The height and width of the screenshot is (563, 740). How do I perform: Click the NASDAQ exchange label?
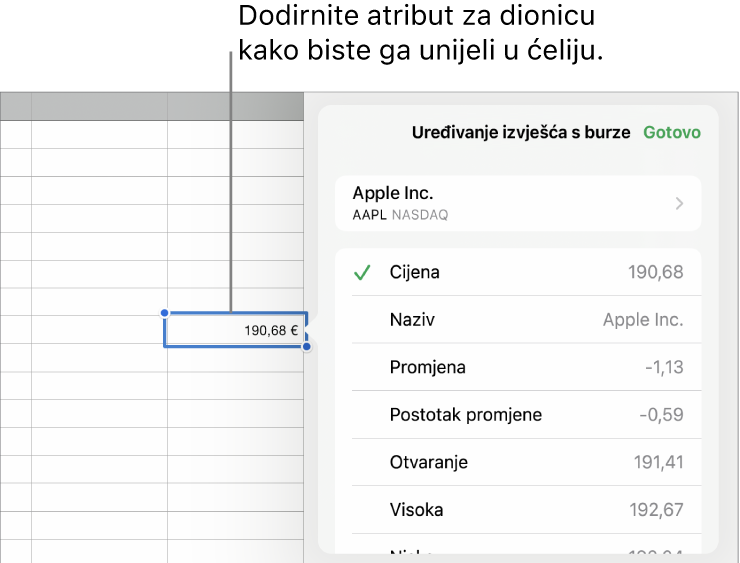tap(420, 215)
